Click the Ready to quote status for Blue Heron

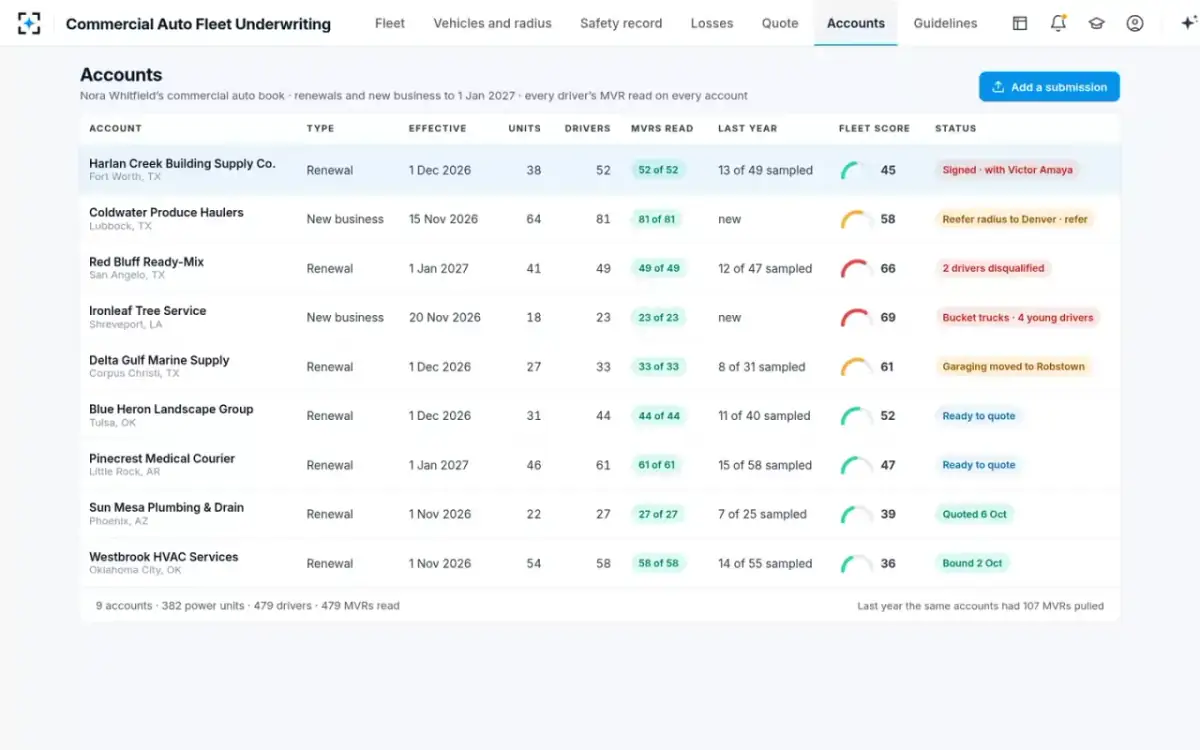[x=979, y=416]
